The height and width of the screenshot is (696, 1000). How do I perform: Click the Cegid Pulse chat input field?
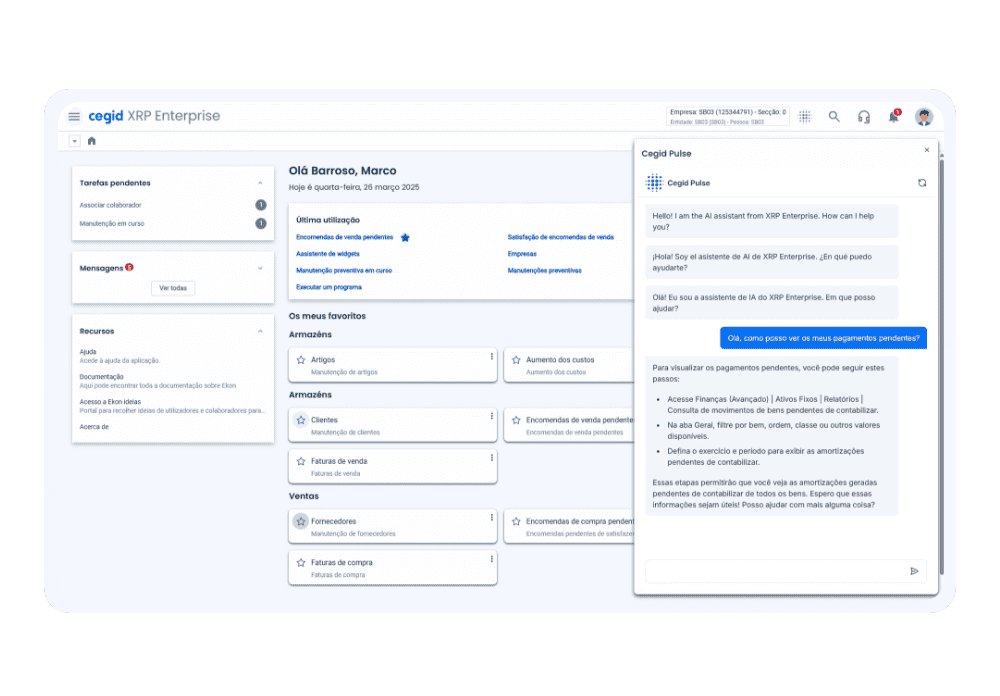[x=775, y=571]
